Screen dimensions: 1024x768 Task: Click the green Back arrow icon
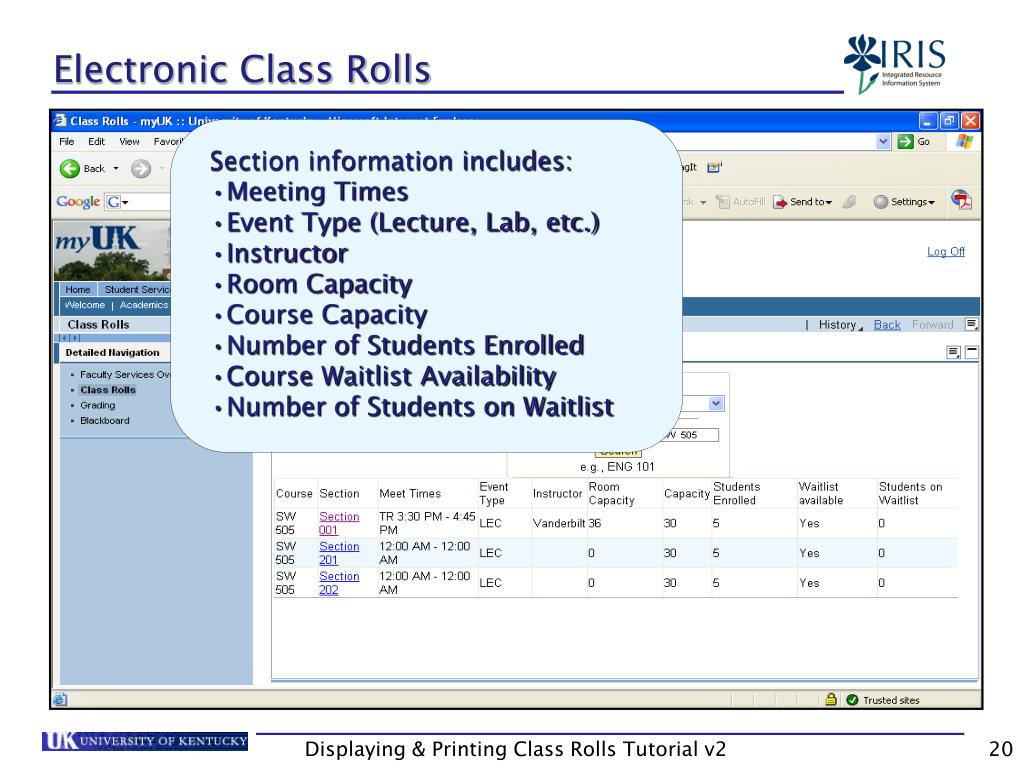coord(70,168)
